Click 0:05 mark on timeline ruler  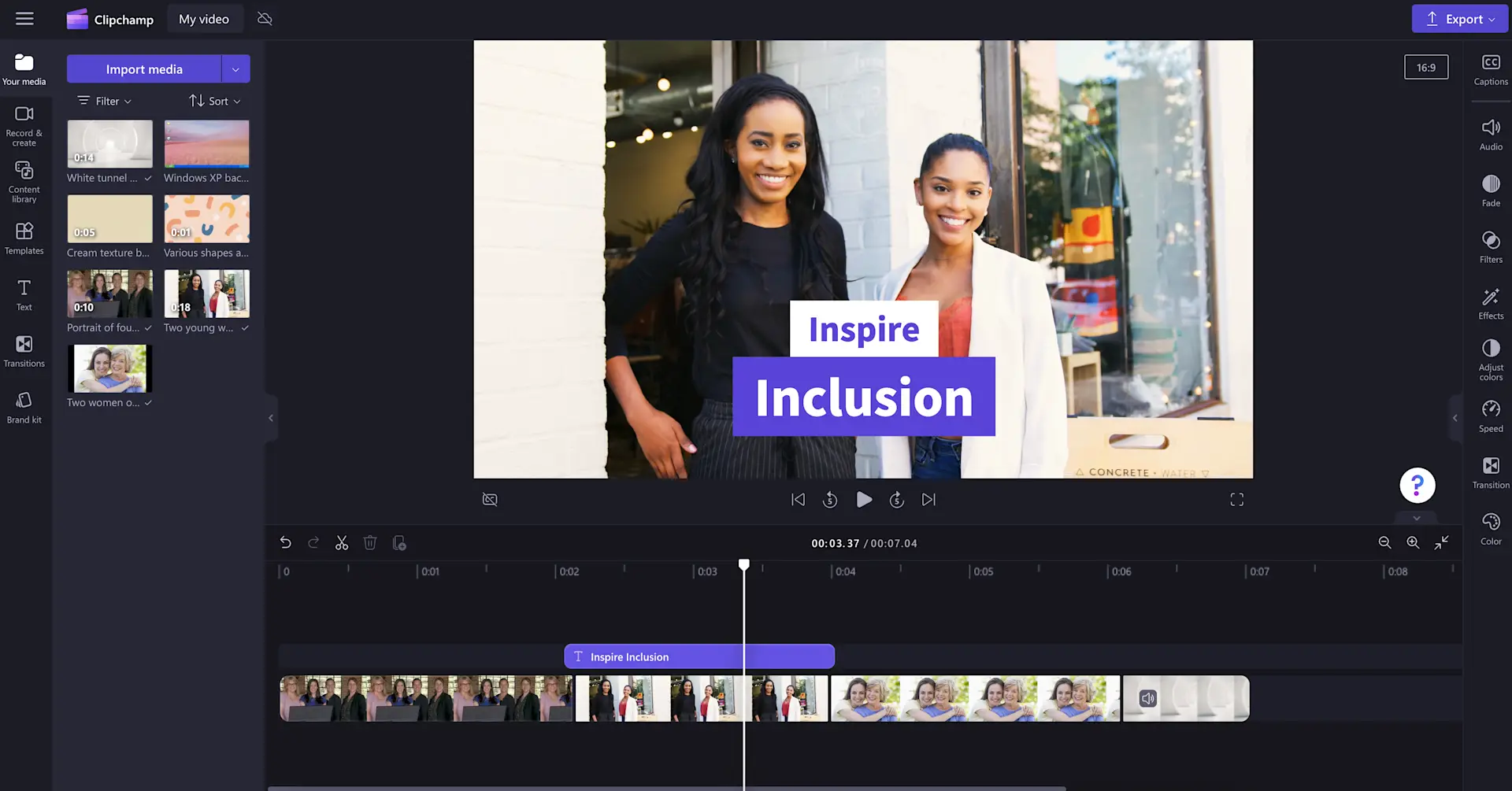coord(982,571)
